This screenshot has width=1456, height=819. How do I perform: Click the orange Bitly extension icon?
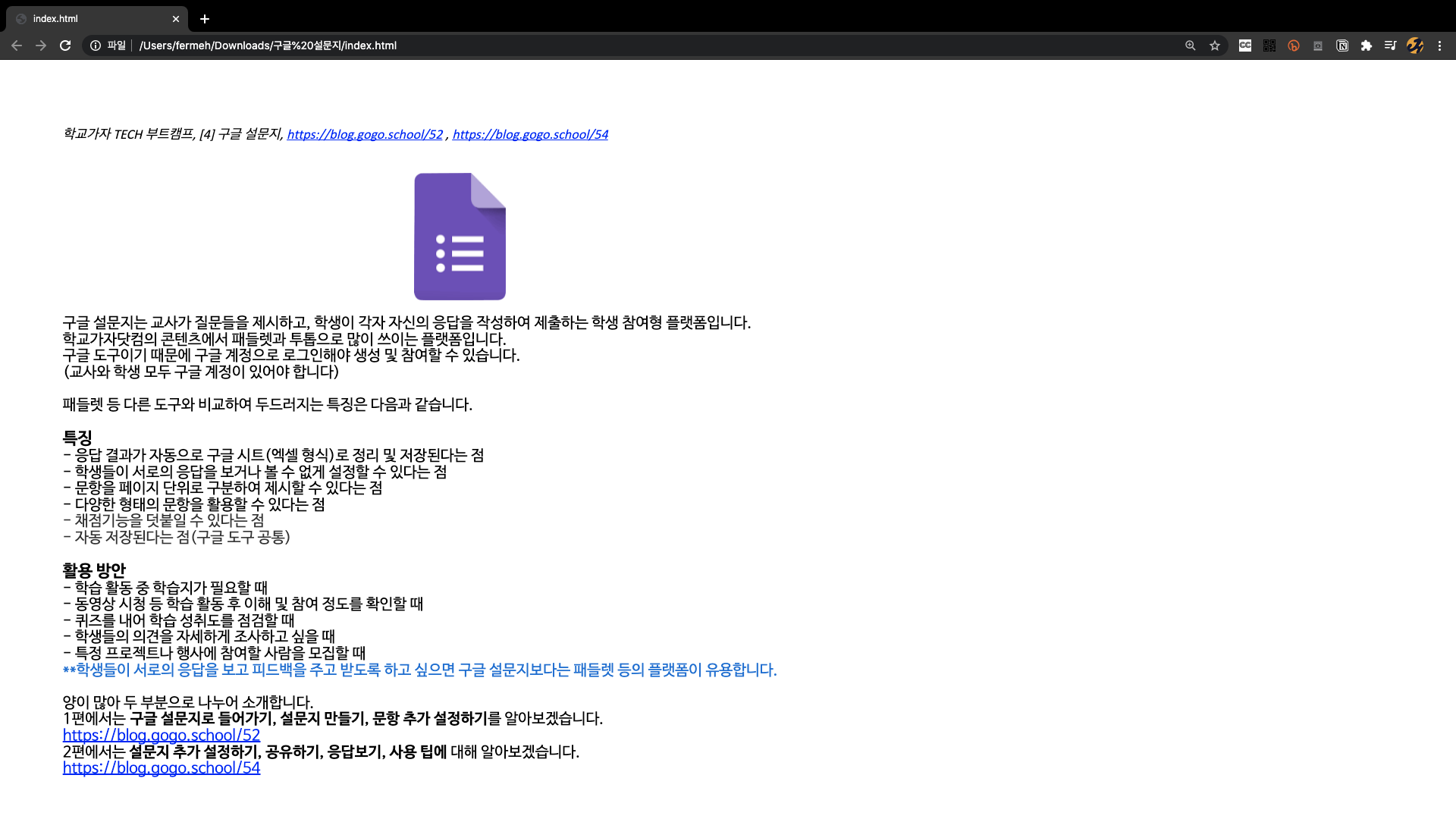coord(1294,45)
